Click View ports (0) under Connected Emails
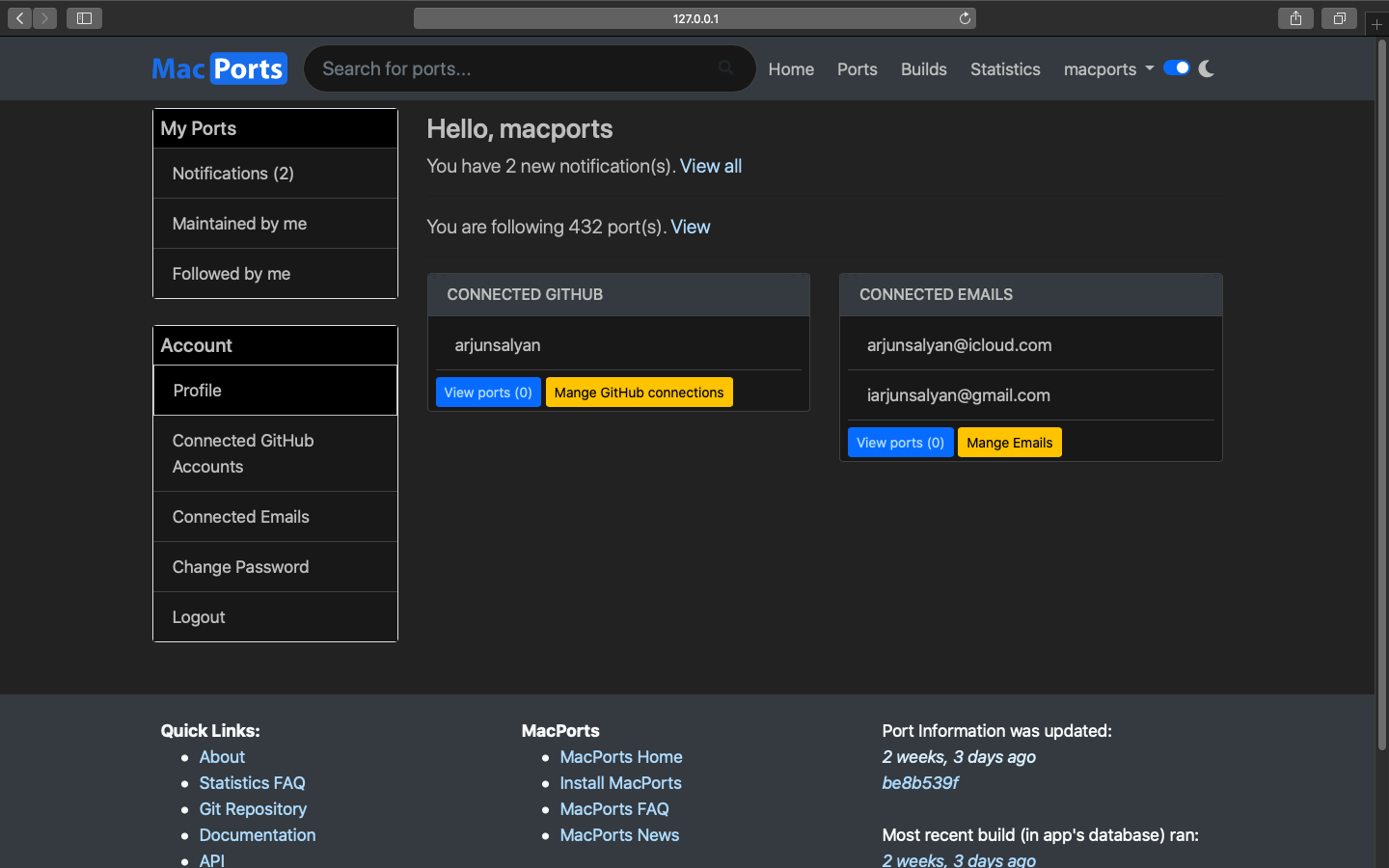Screen dimensions: 1389x868 pyautogui.click(x=900, y=443)
